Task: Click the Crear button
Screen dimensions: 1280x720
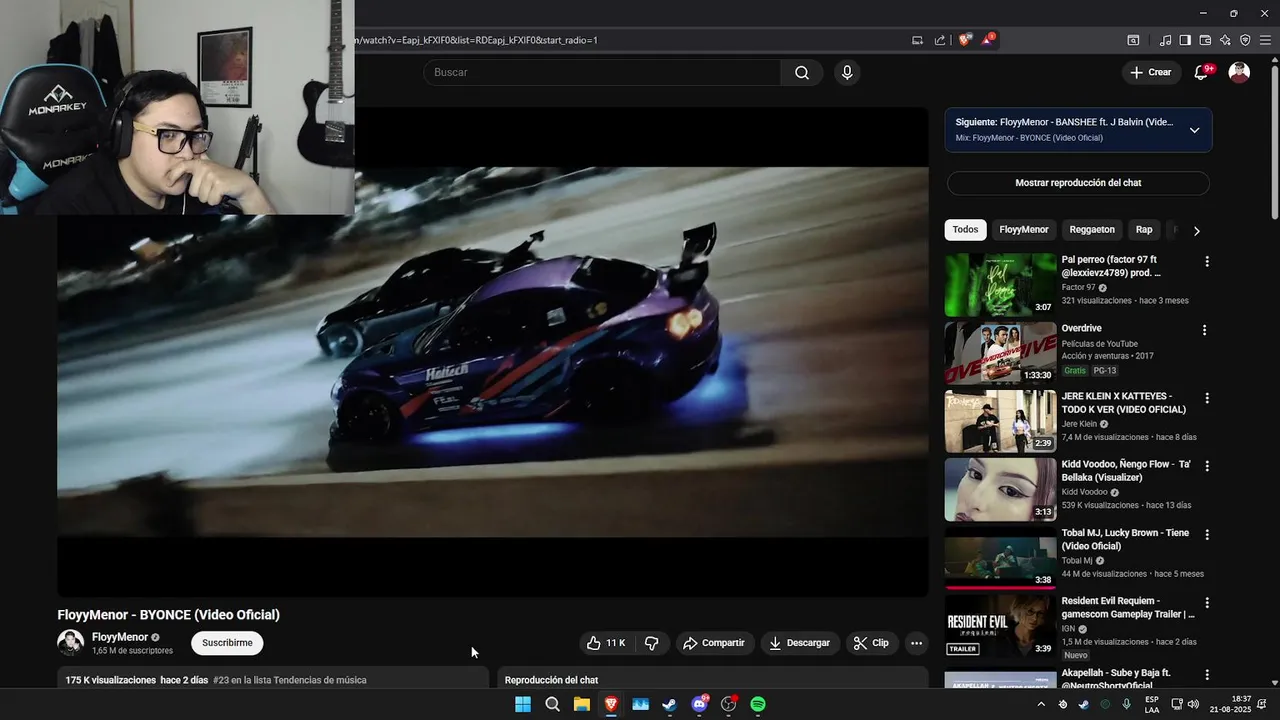Action: point(1150,72)
